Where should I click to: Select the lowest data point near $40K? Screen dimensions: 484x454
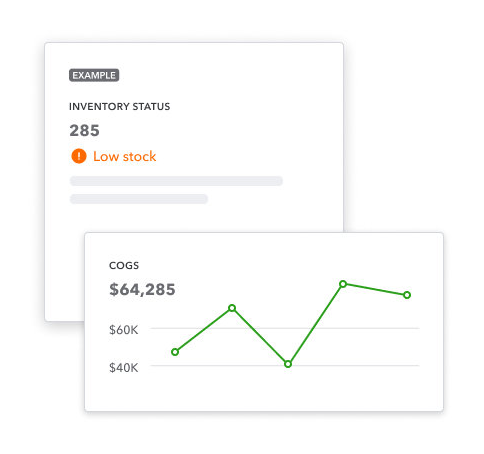click(x=288, y=364)
